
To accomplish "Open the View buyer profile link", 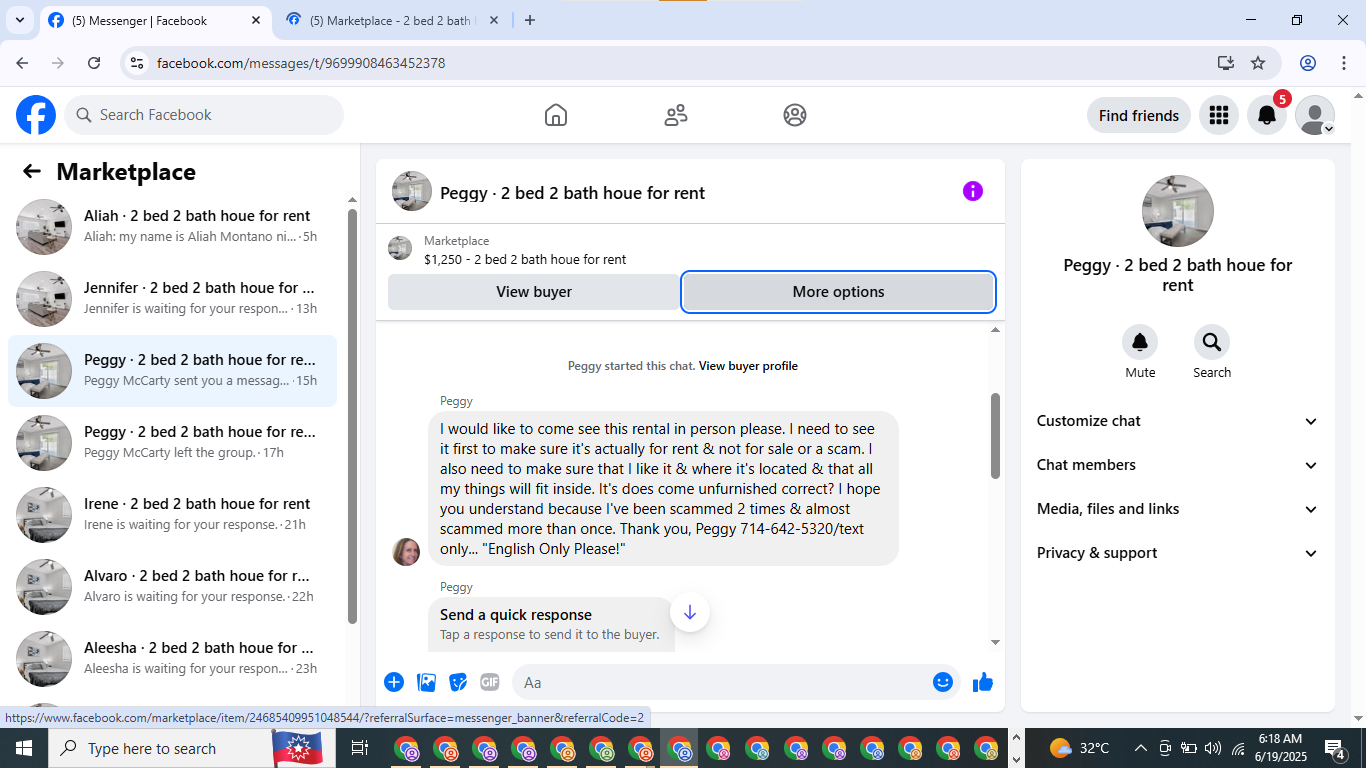I will (748, 366).
